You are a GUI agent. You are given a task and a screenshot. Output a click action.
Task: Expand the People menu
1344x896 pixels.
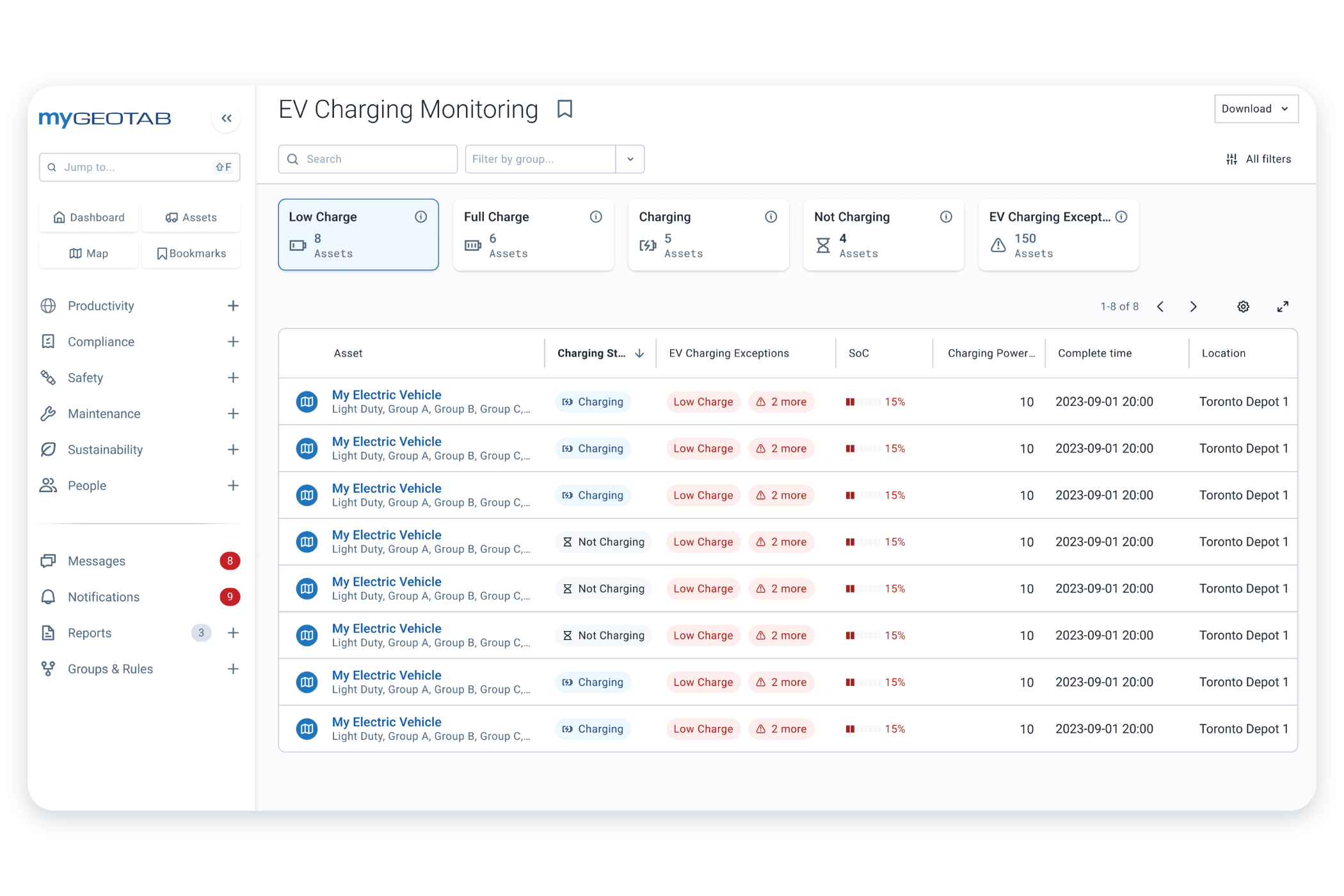(233, 486)
